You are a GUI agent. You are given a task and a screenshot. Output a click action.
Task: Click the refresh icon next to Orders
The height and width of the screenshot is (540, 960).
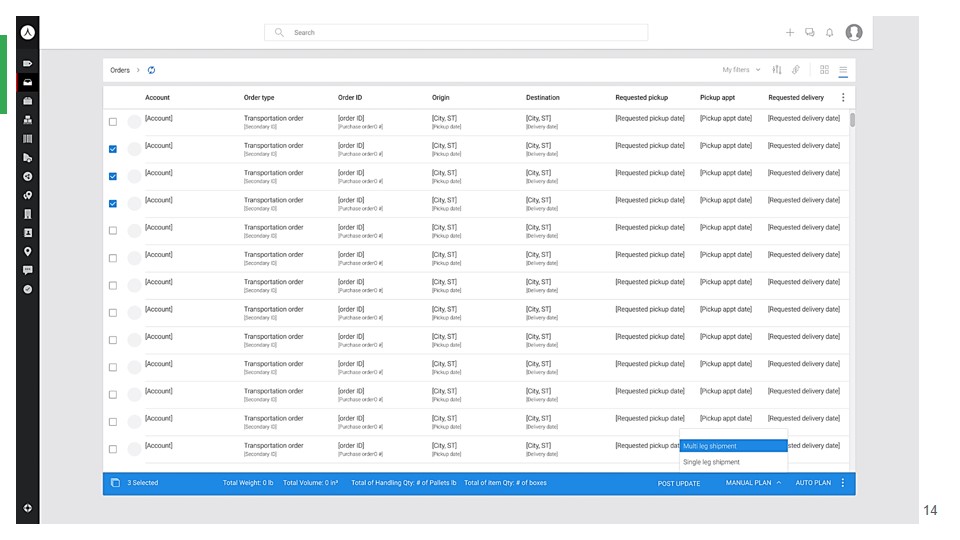[151, 70]
